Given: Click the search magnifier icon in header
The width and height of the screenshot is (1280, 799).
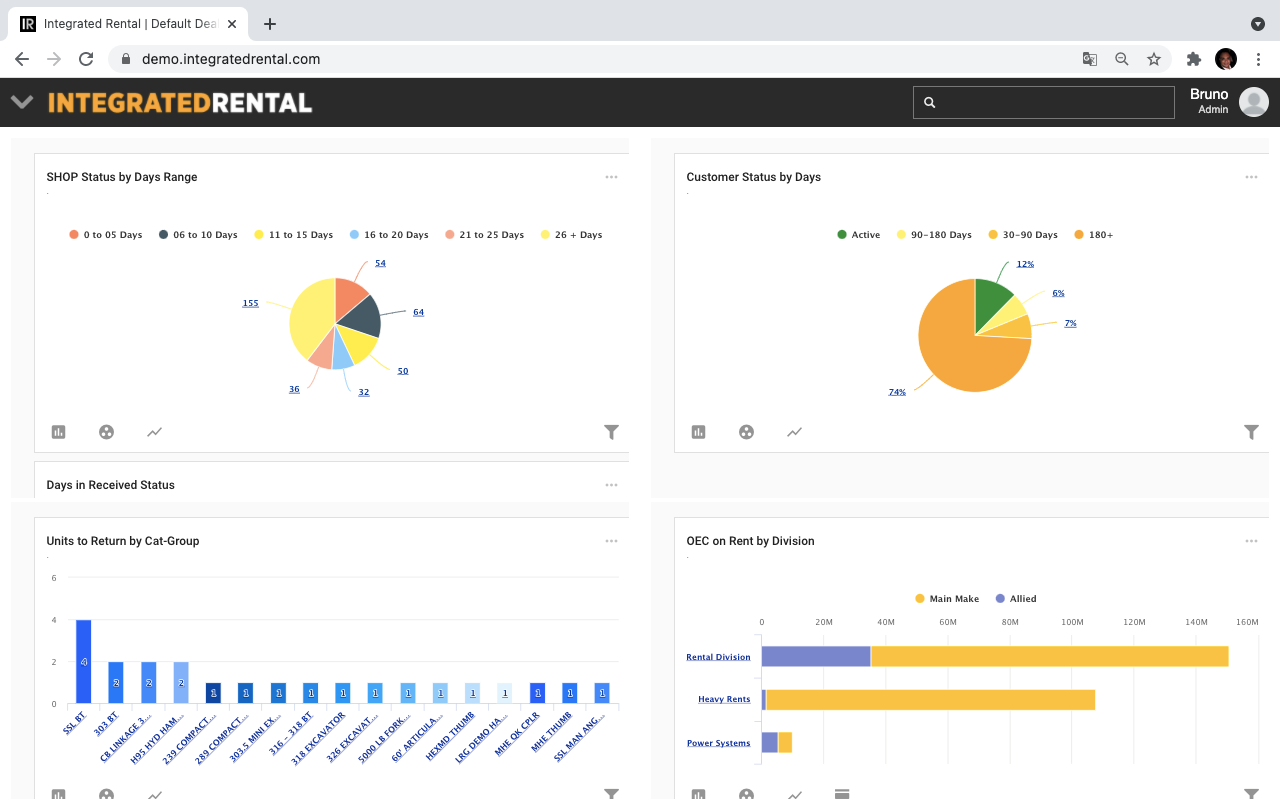Looking at the screenshot, I should [x=930, y=102].
